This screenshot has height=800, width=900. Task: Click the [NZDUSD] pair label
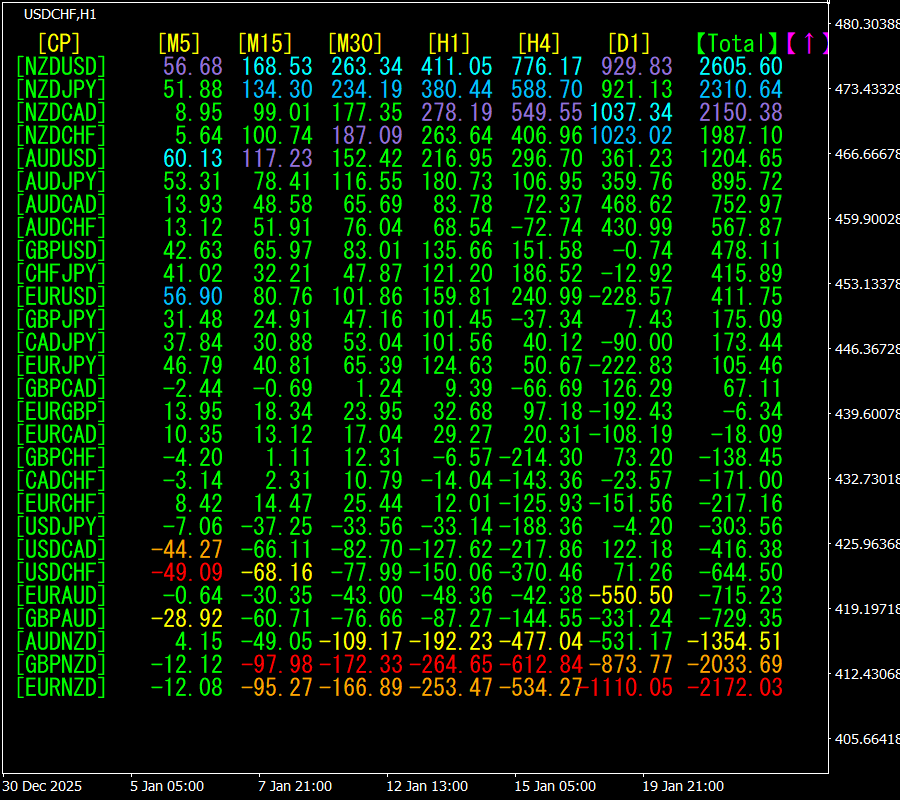tap(61, 67)
